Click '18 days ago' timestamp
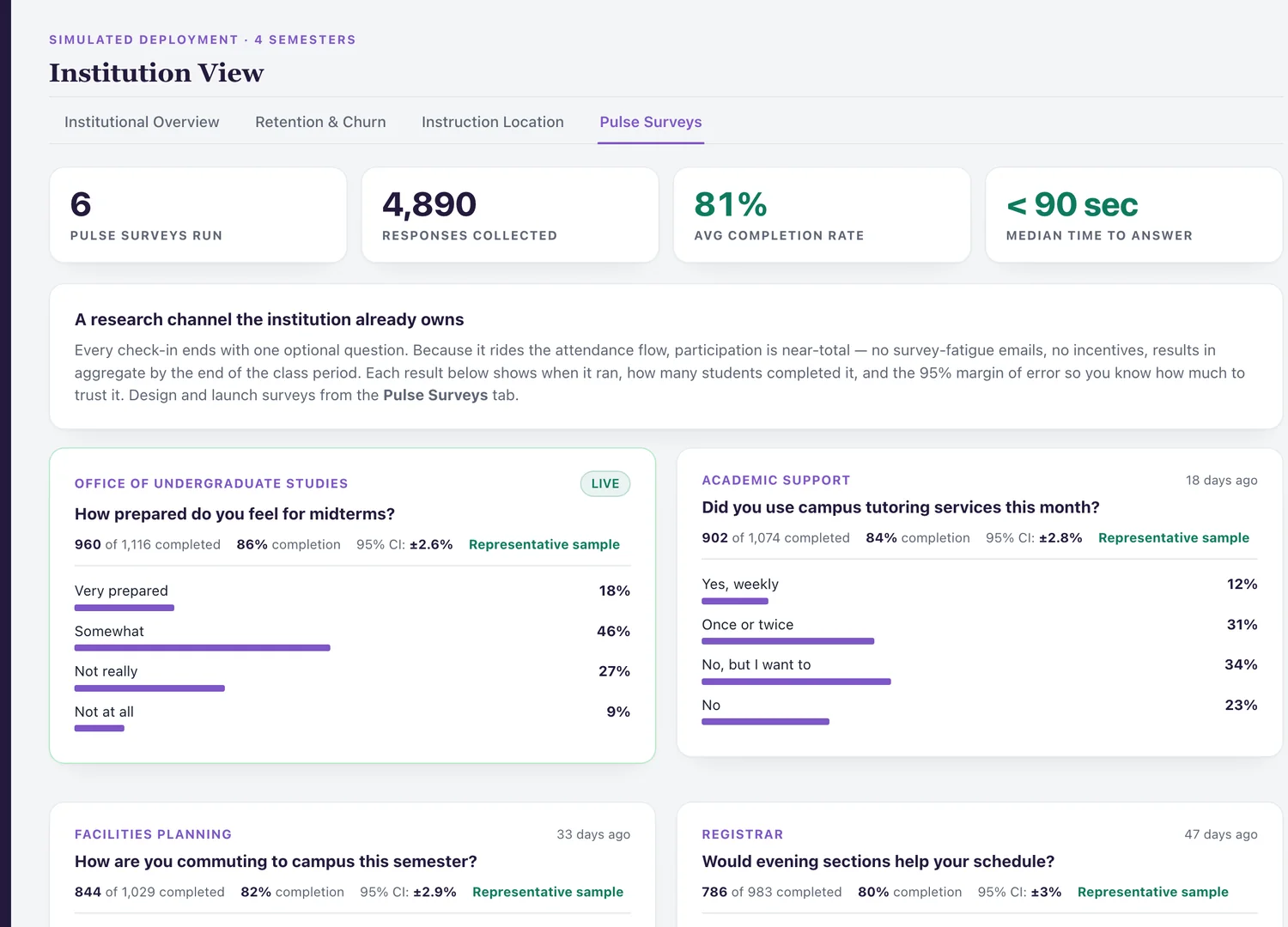This screenshot has height=927, width=1288. click(1222, 480)
